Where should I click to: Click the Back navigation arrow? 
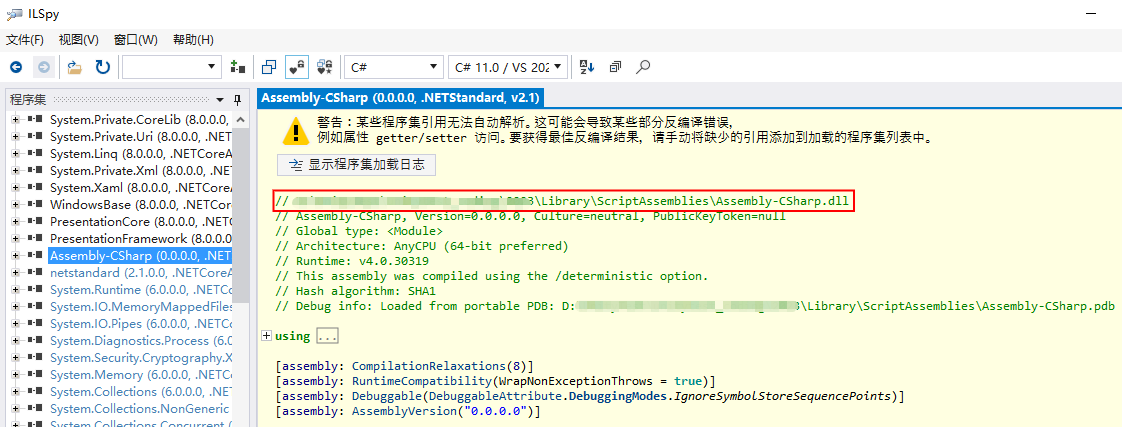click(x=16, y=67)
